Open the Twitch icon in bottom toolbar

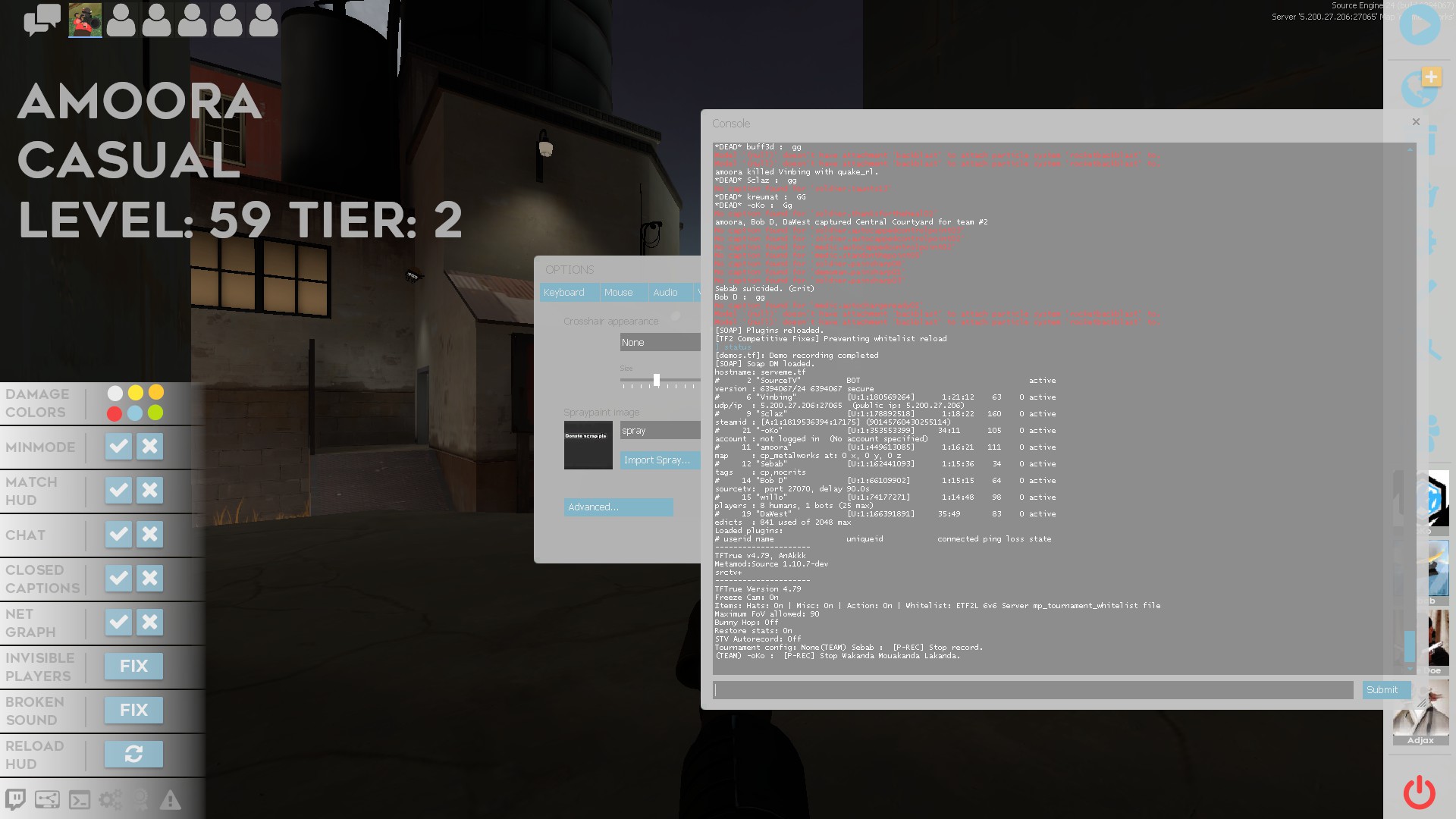15,799
